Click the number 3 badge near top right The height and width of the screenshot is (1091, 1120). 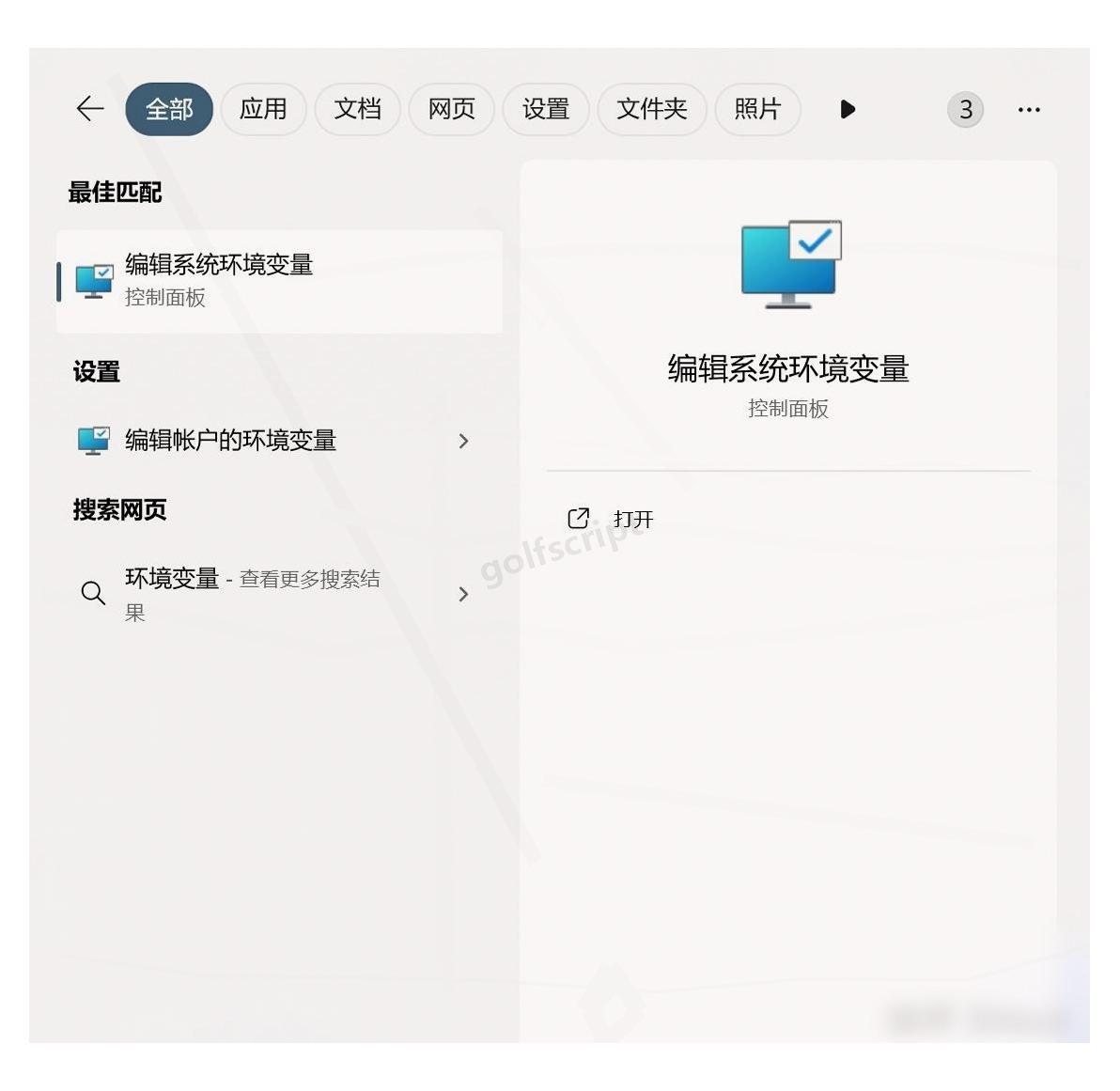[x=965, y=110]
